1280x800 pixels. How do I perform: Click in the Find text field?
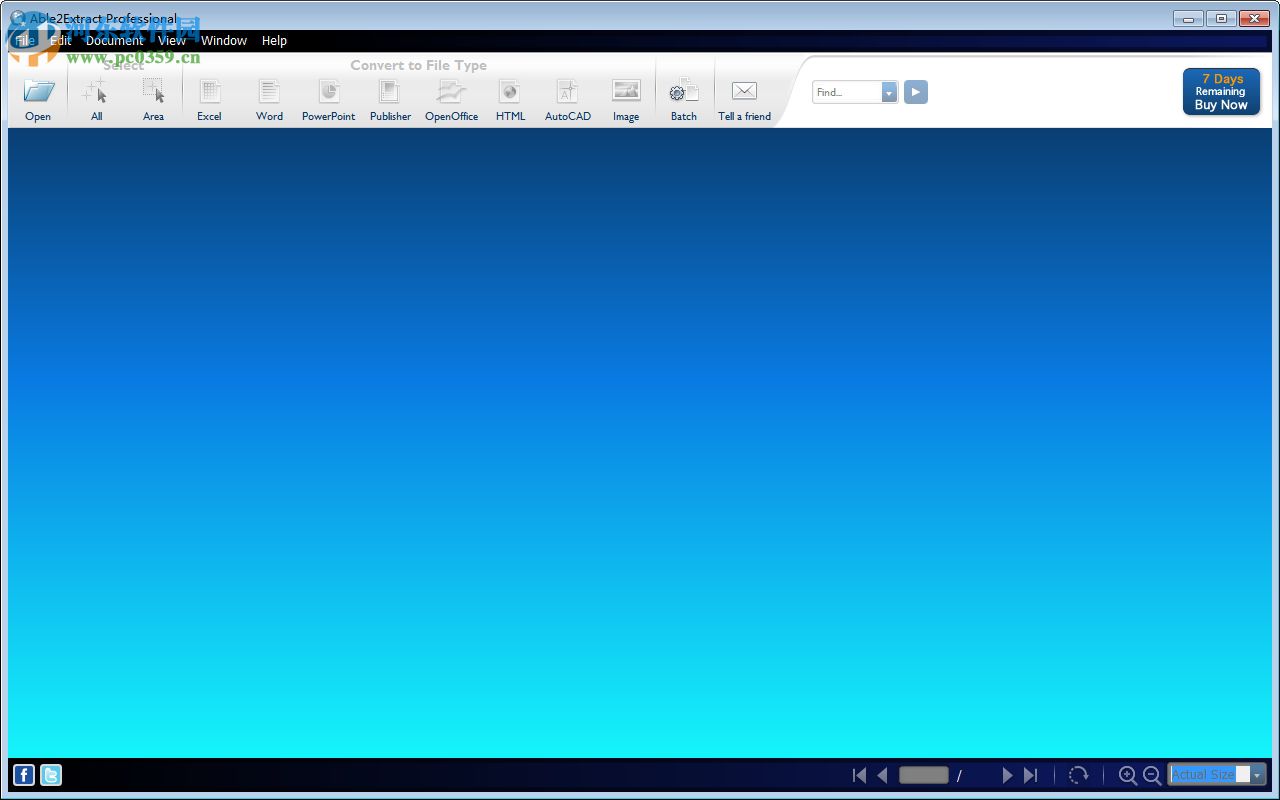coord(847,92)
